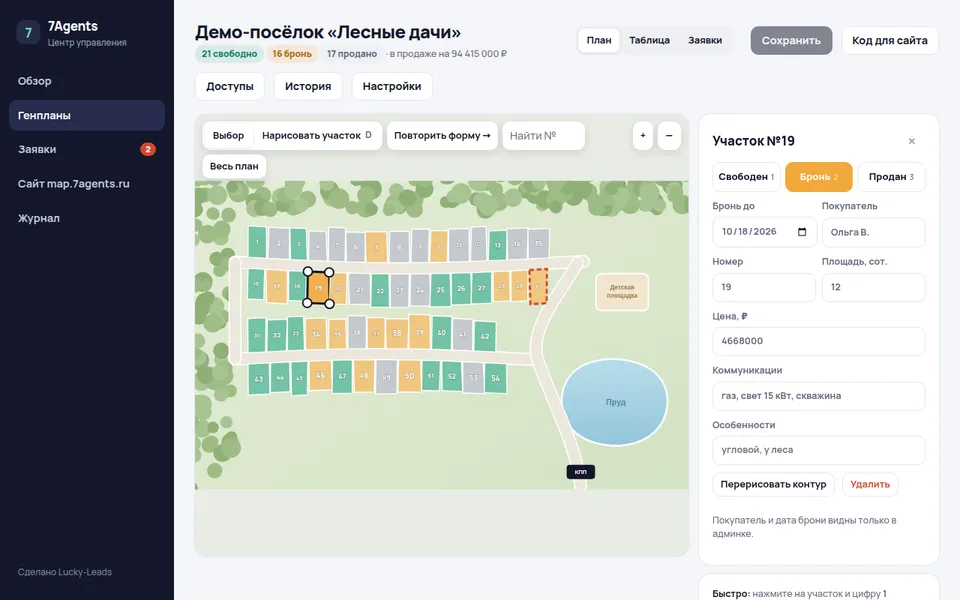Screen dimensions: 960x600
Task: Open Журнал in the sidebar
Action: (87, 218)
